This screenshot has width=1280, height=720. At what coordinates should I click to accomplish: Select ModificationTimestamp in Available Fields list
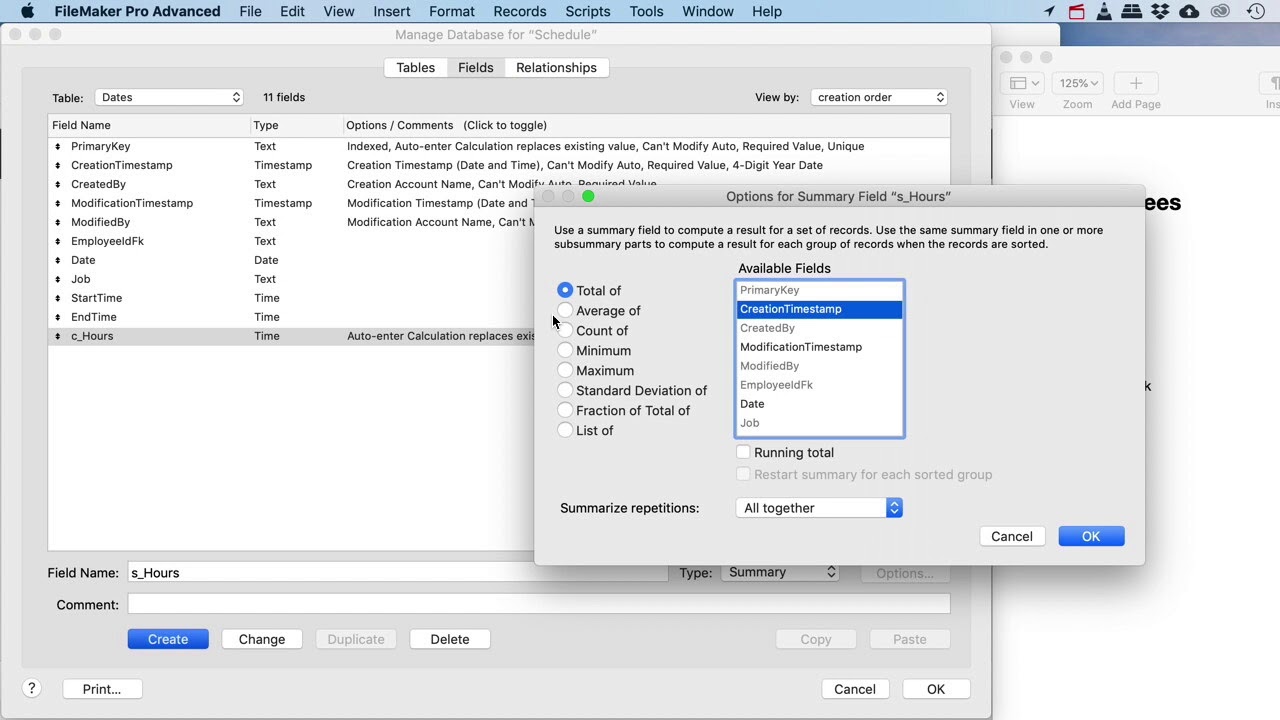click(x=819, y=347)
